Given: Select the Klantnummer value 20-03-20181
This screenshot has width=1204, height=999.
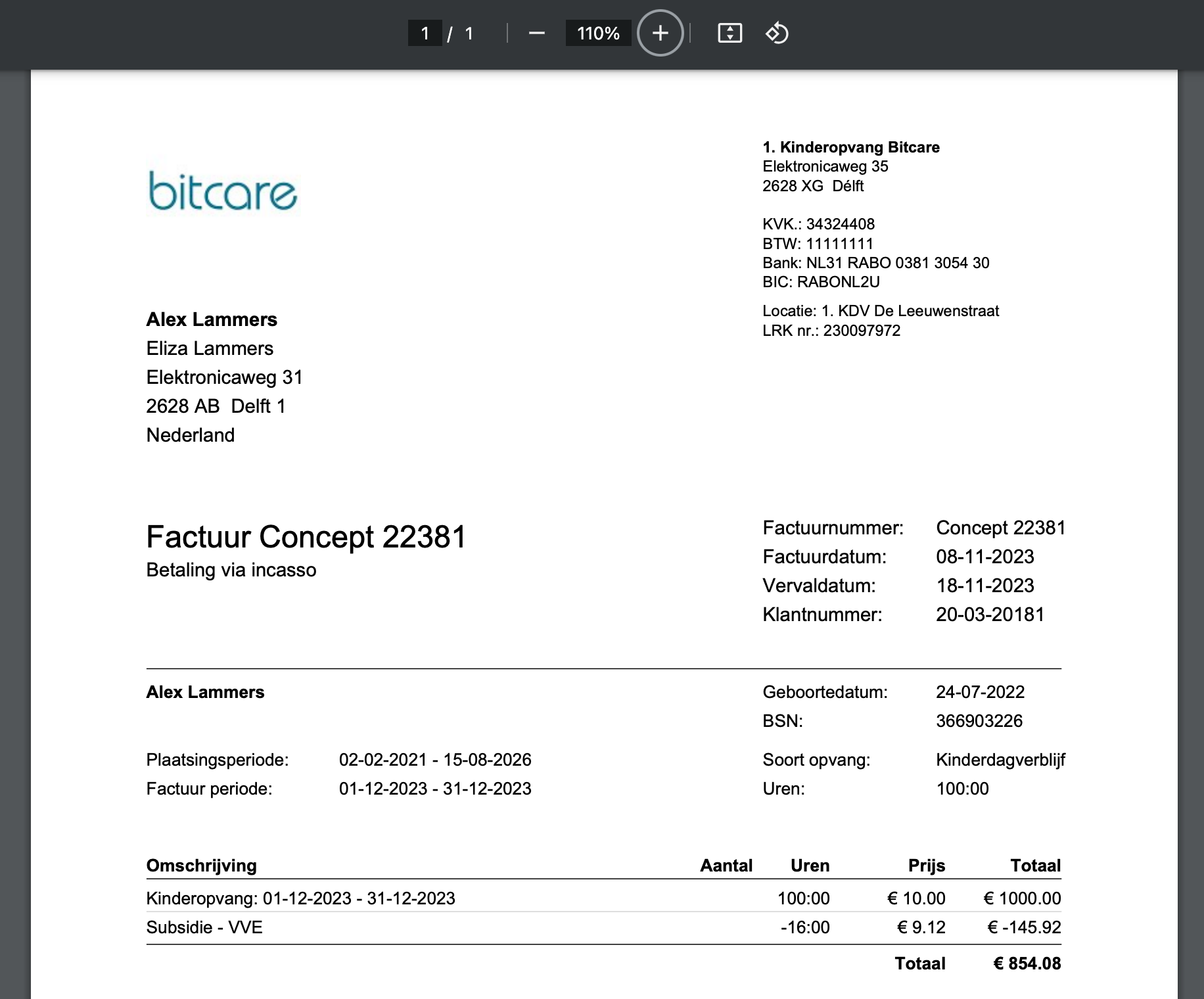Looking at the screenshot, I should pyautogui.click(x=990, y=615).
